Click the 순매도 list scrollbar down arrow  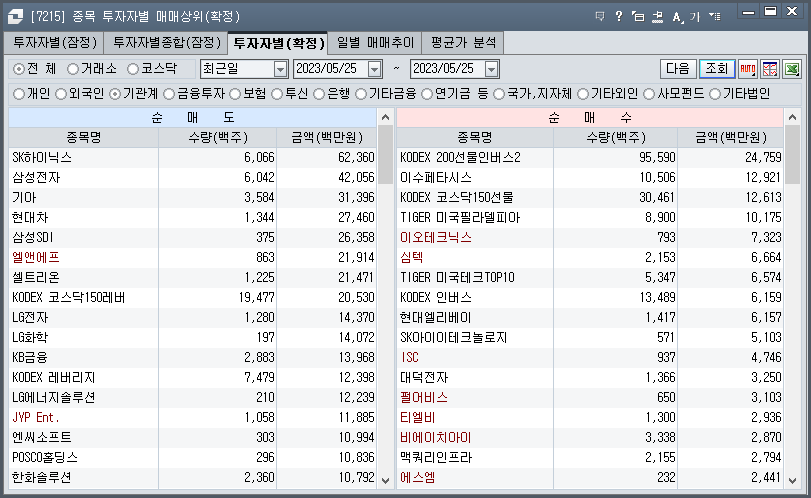[x=385, y=480]
